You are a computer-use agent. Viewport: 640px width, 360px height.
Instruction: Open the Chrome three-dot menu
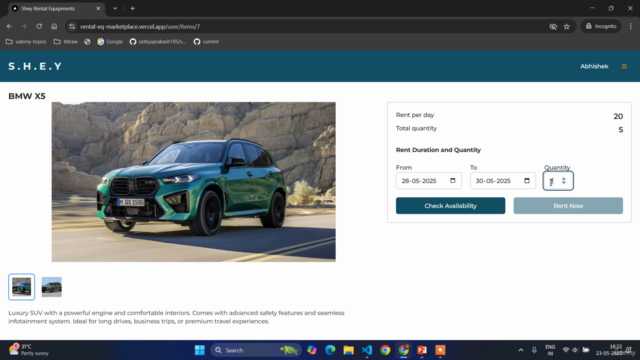click(631, 26)
